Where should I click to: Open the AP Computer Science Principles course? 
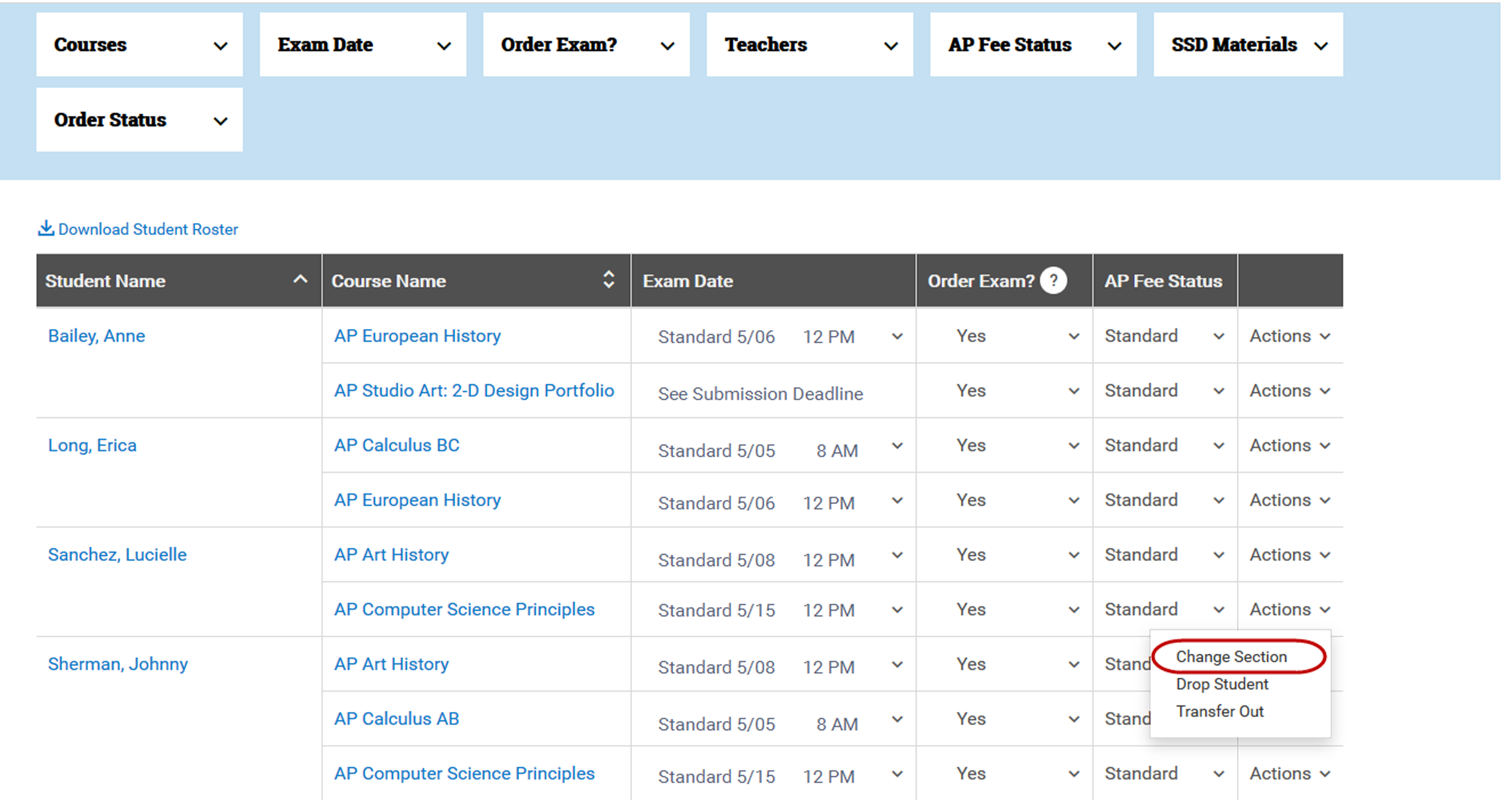point(464,609)
